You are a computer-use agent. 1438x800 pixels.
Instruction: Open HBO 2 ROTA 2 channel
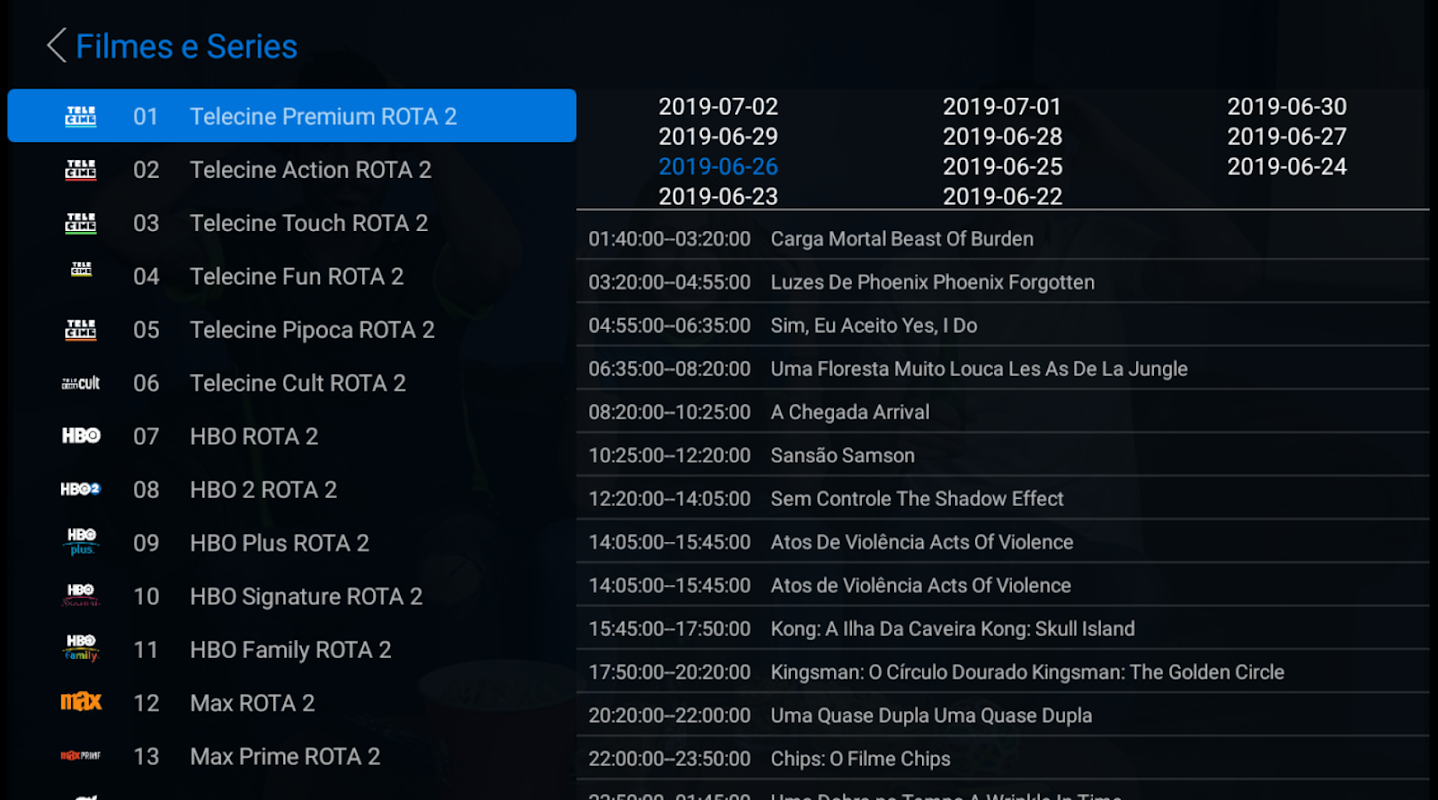pyautogui.click(x=291, y=489)
